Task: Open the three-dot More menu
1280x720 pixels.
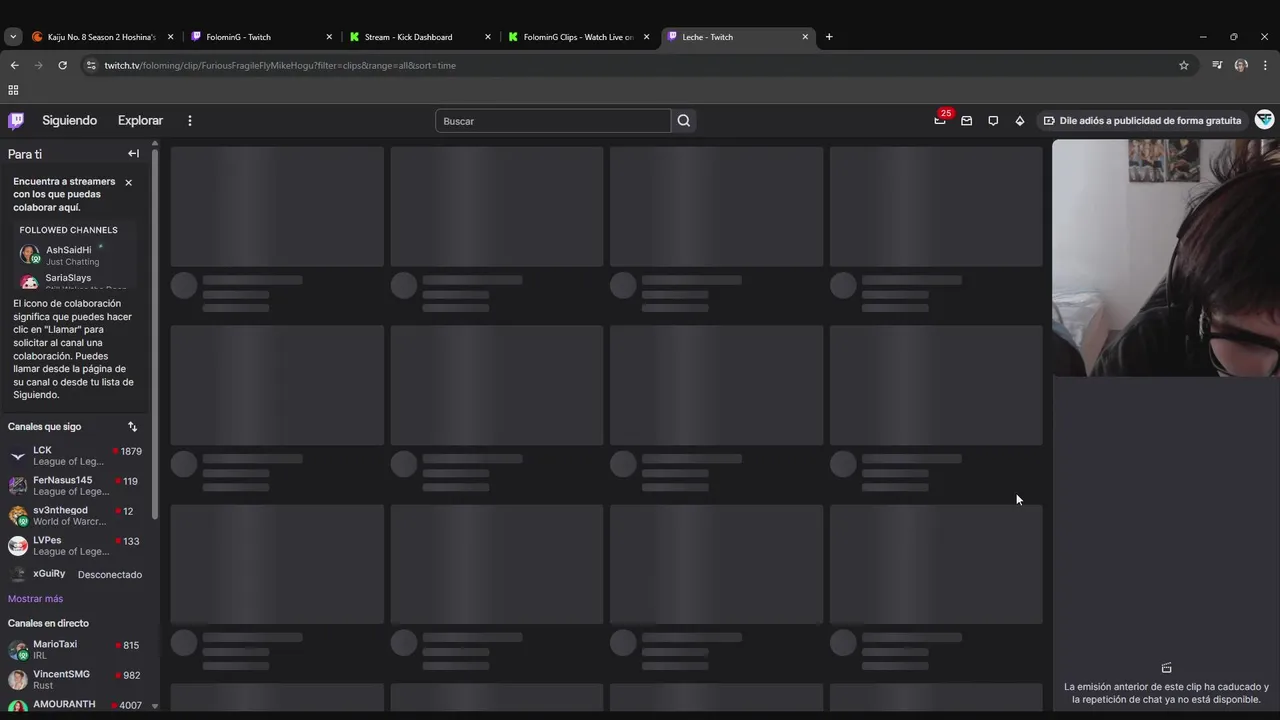Action: coord(190,121)
